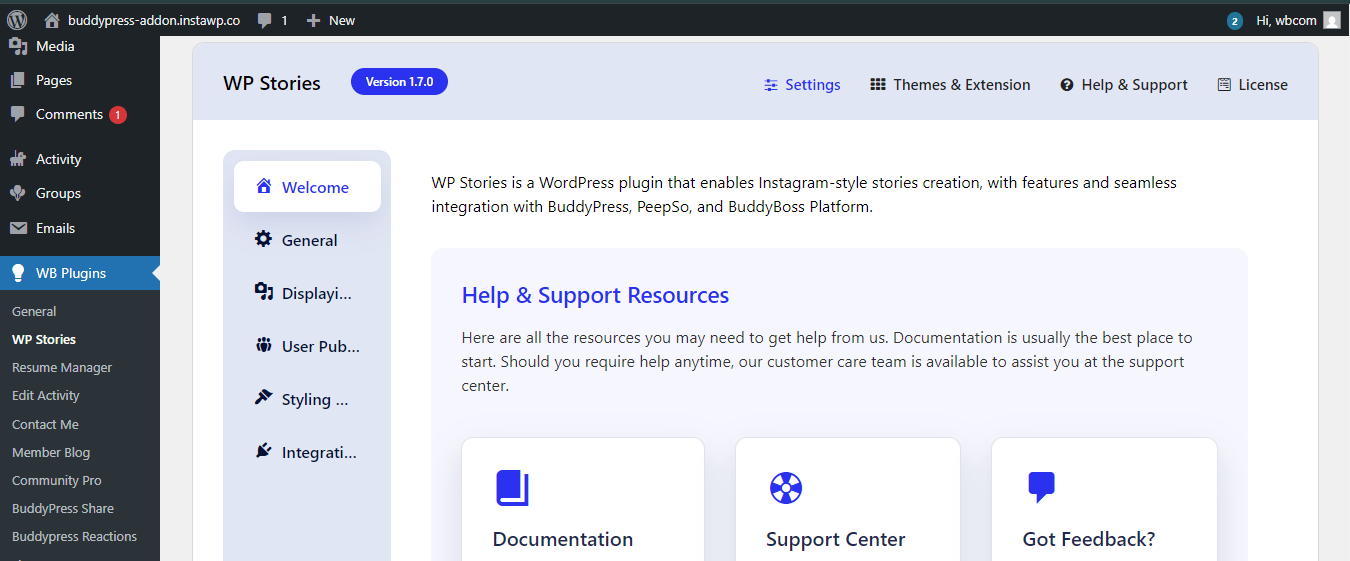Select the Integration vertical tab
This screenshot has width=1350, height=561.
coord(307,452)
